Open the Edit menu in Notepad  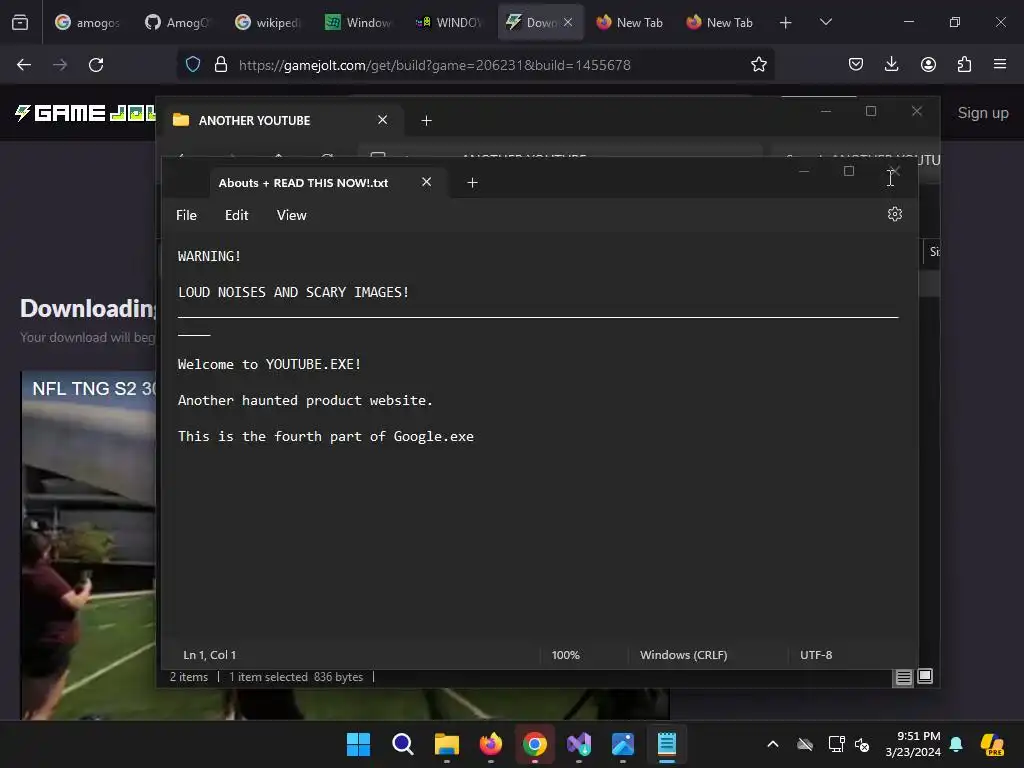pyautogui.click(x=236, y=215)
